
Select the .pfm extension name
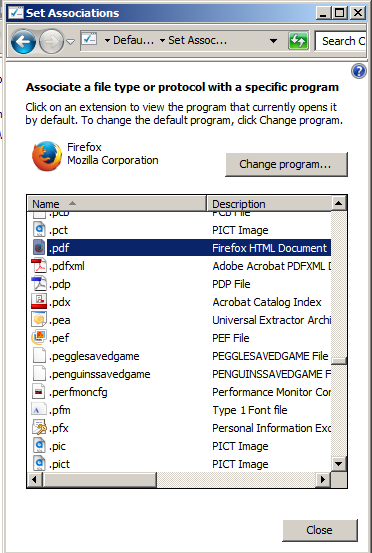60,410
